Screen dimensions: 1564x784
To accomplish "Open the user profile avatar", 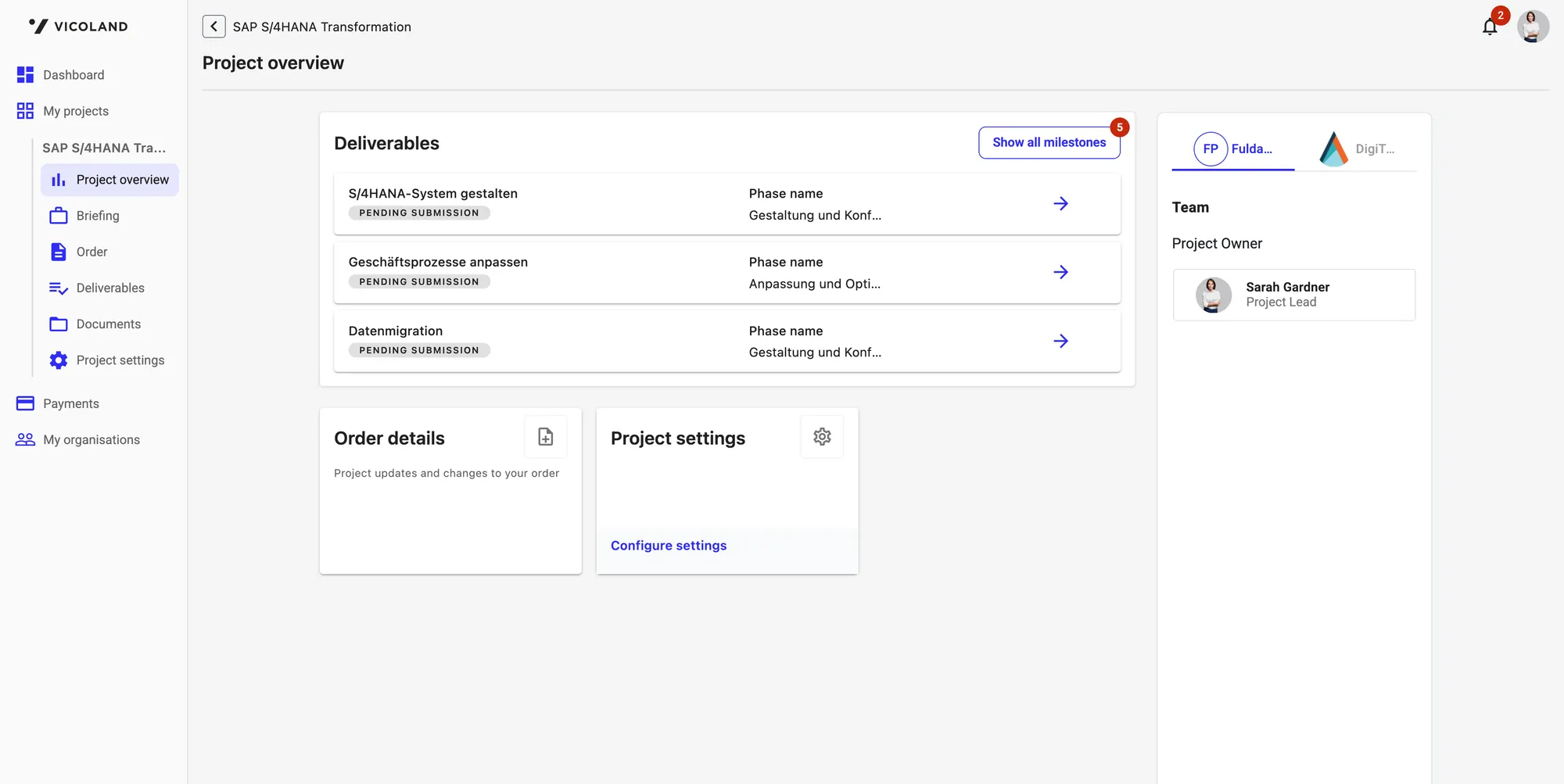I will 1533,27.
